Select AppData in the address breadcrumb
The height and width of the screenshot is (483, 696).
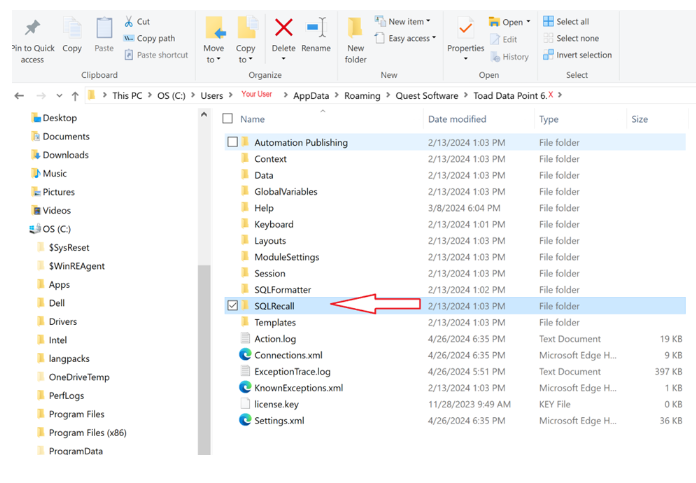tap(310, 95)
